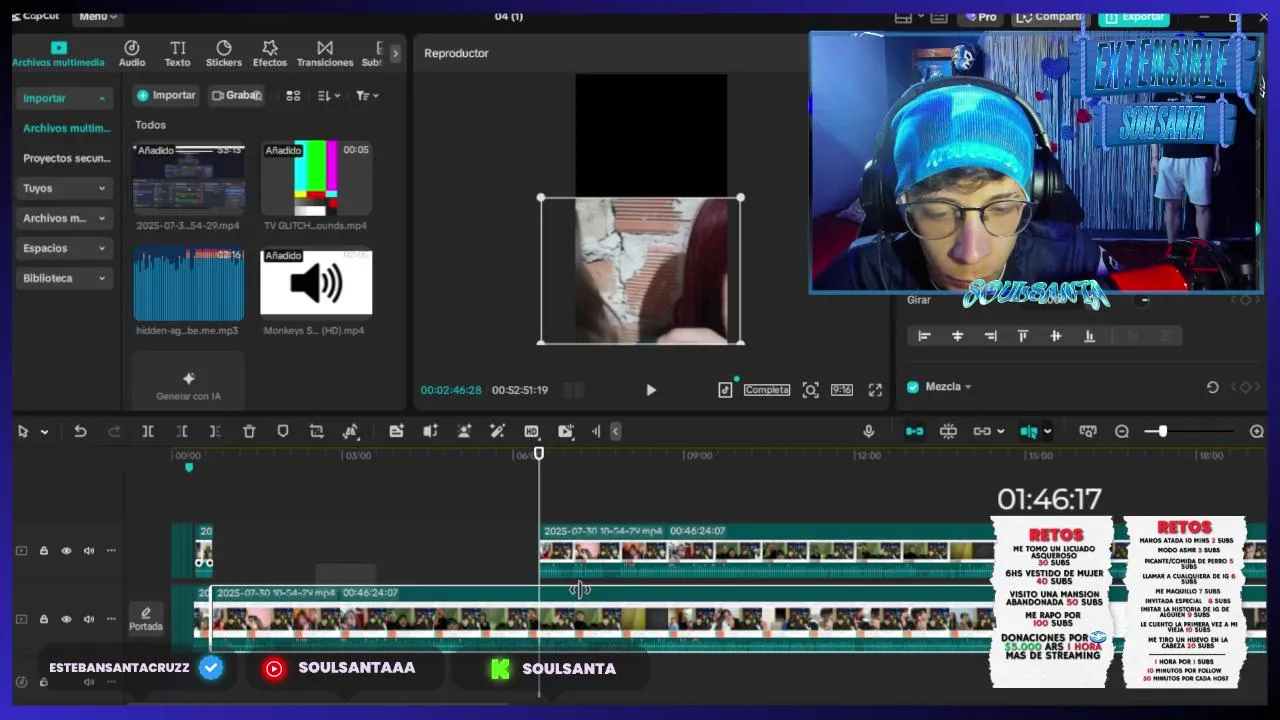The image size is (1280, 720).
Task: Lock the lower main video track
Action: pos(44,619)
